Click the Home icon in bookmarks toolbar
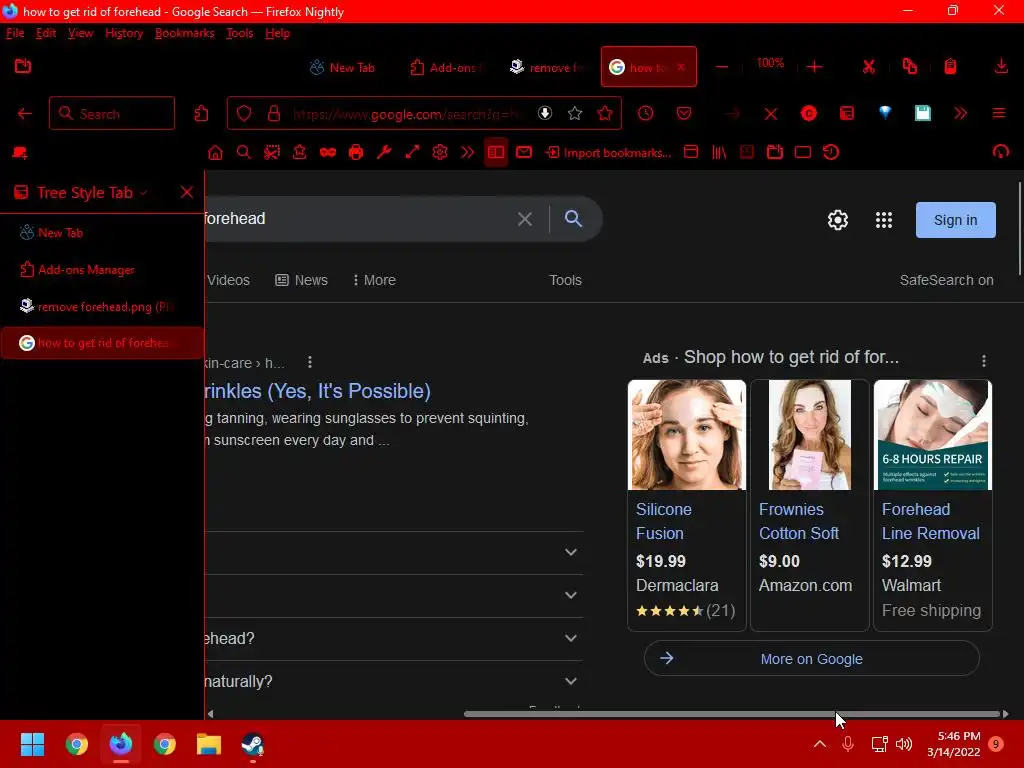This screenshot has height=768, width=1024. pyautogui.click(x=215, y=153)
